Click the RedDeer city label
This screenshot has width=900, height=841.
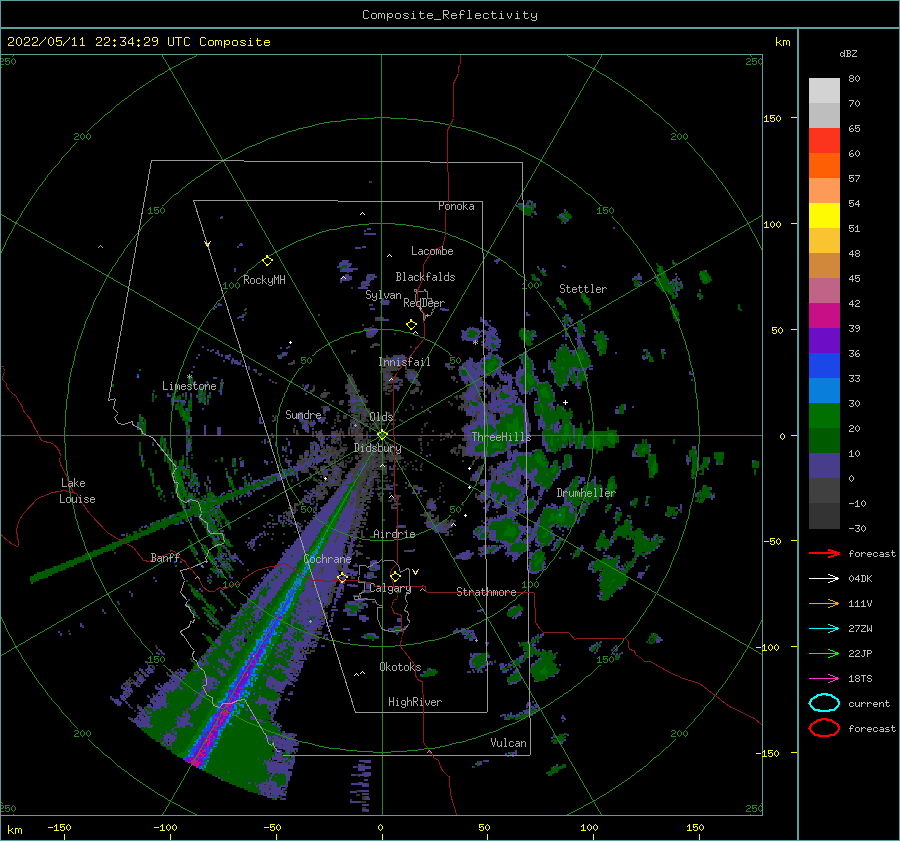click(x=424, y=303)
